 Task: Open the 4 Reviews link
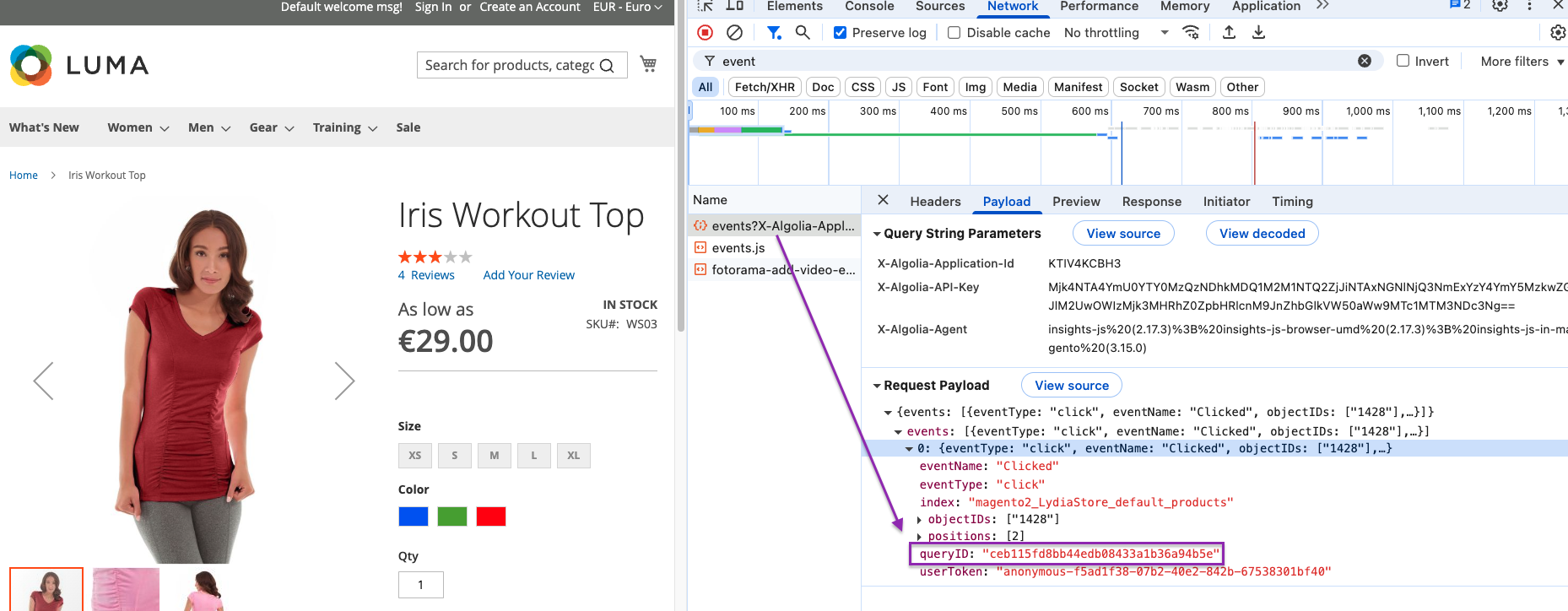tap(426, 275)
